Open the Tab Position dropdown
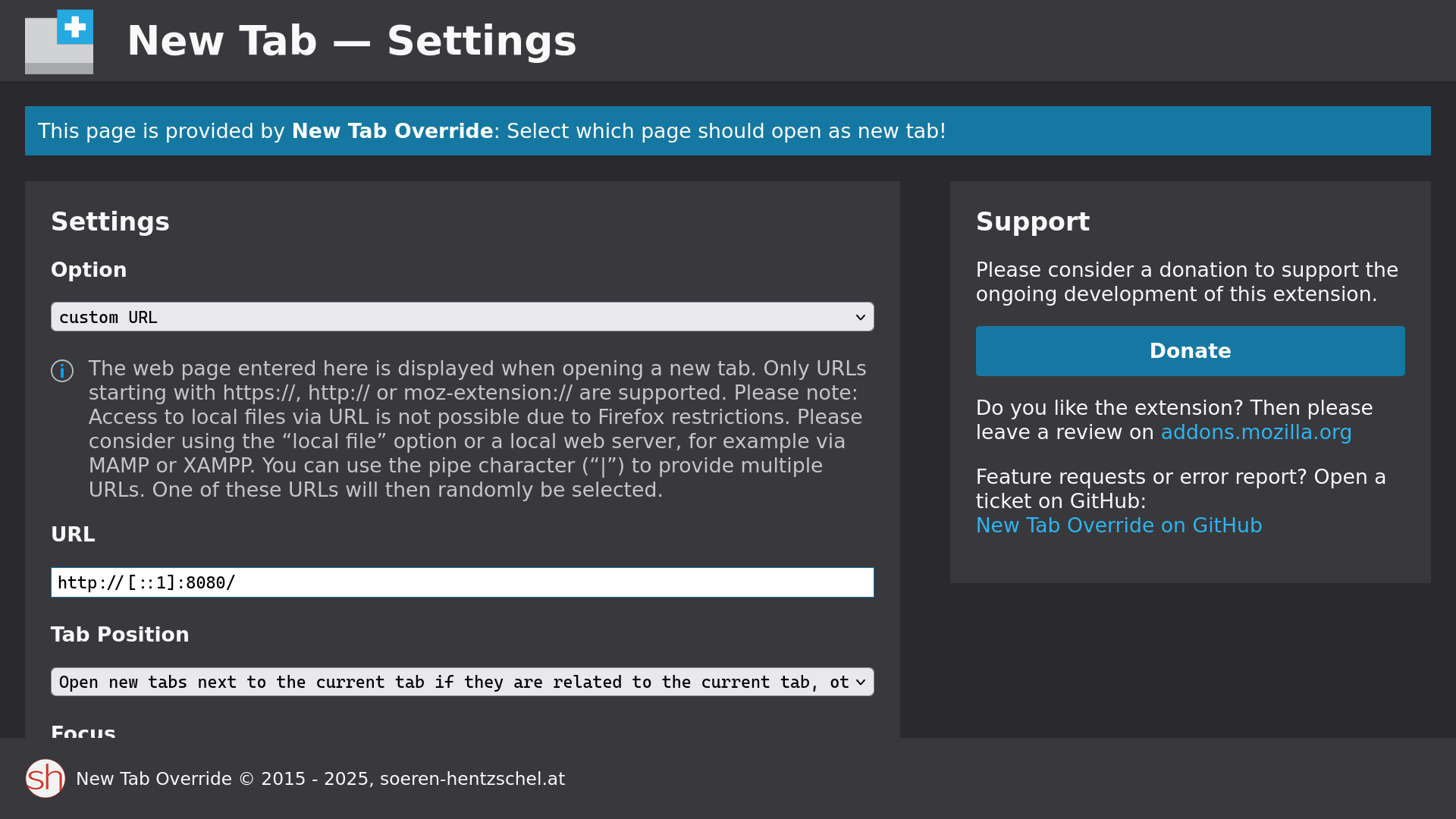 coord(463,682)
